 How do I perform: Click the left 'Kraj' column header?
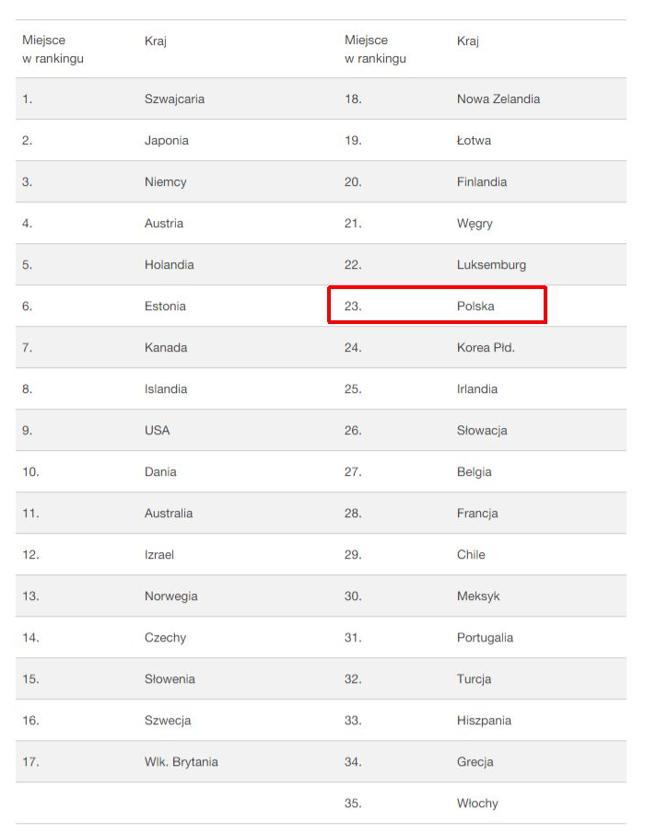(155, 41)
